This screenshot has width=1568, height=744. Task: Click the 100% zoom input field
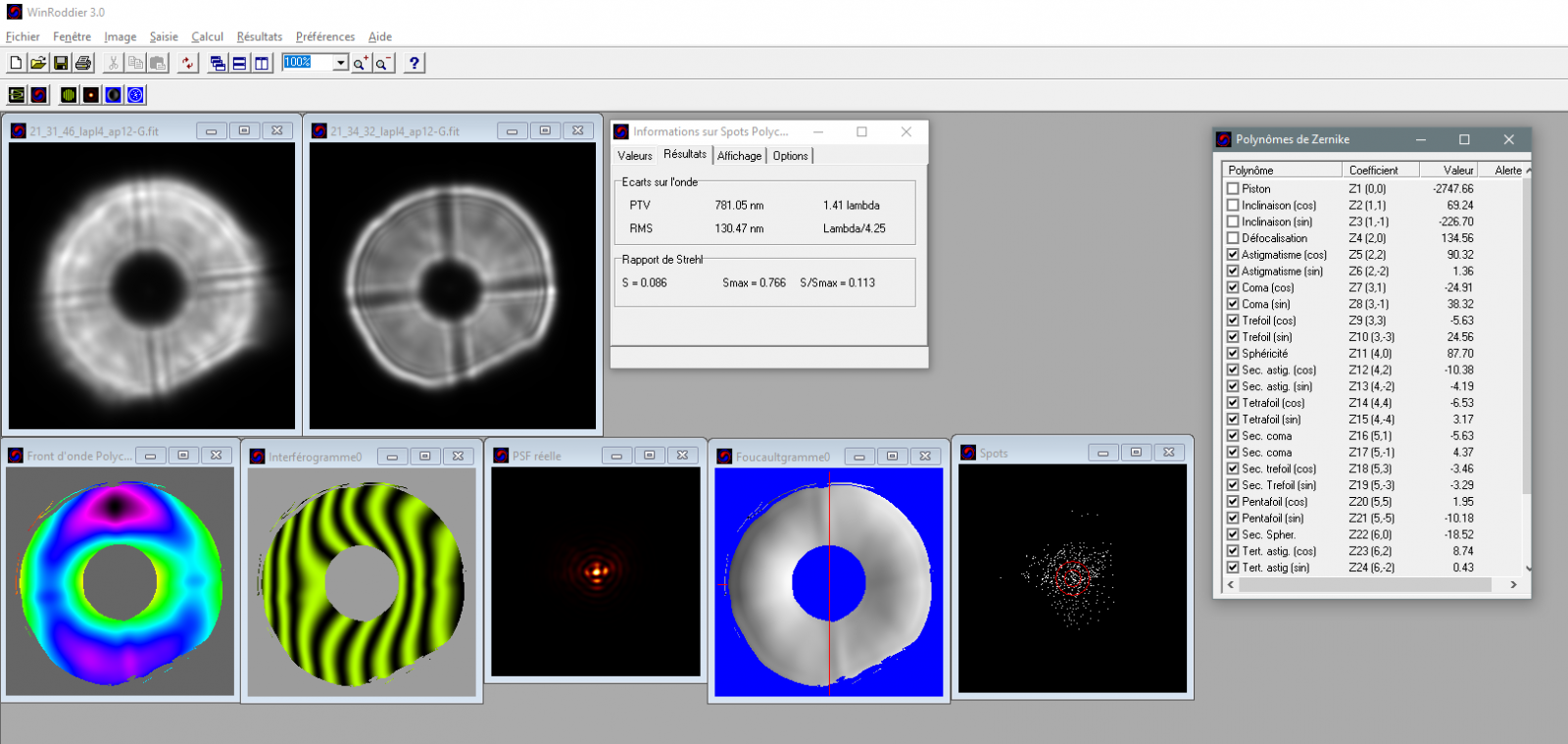308,63
